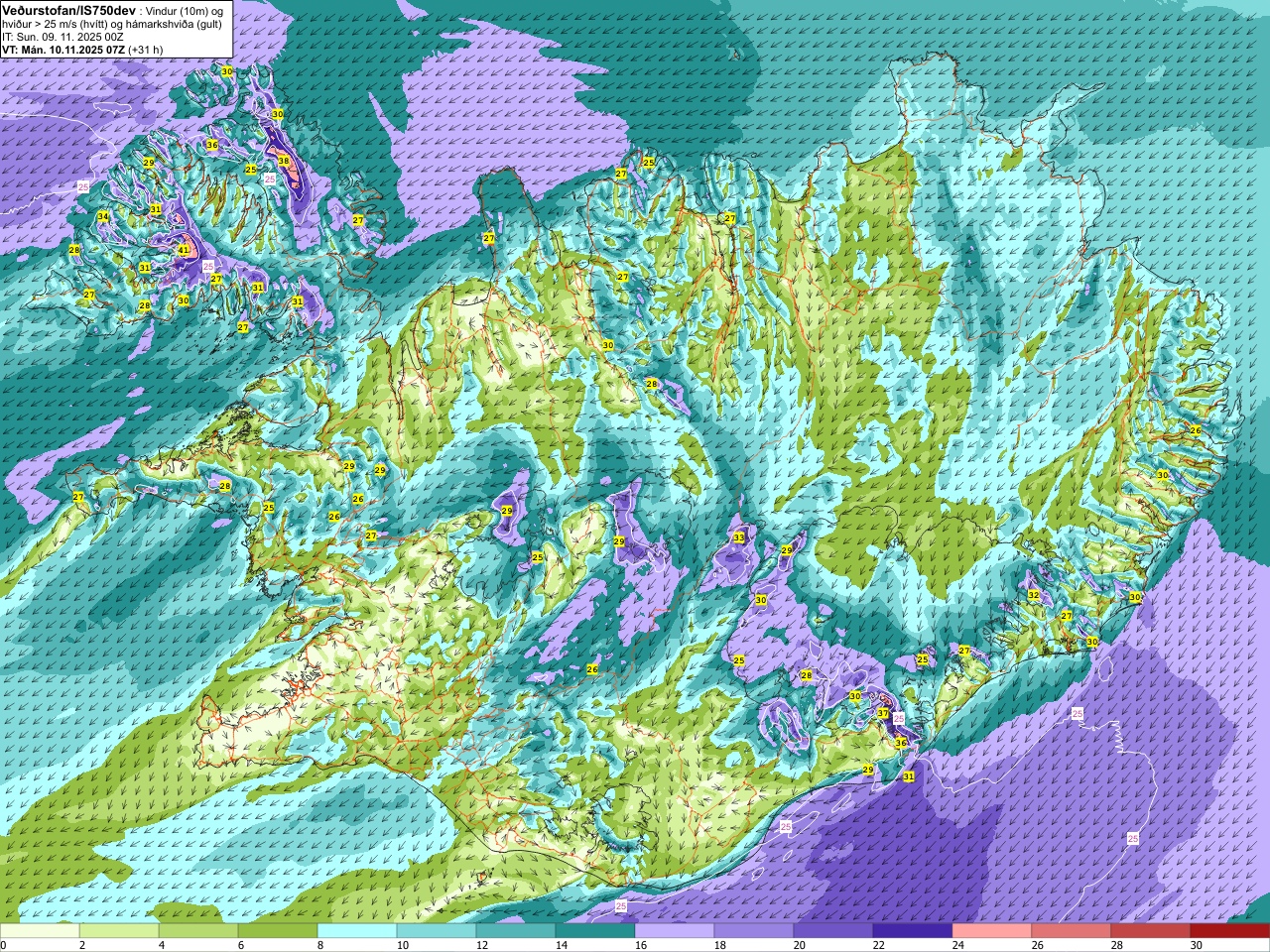
Task: Click the yellow 37 gust label
Action: click(x=883, y=713)
